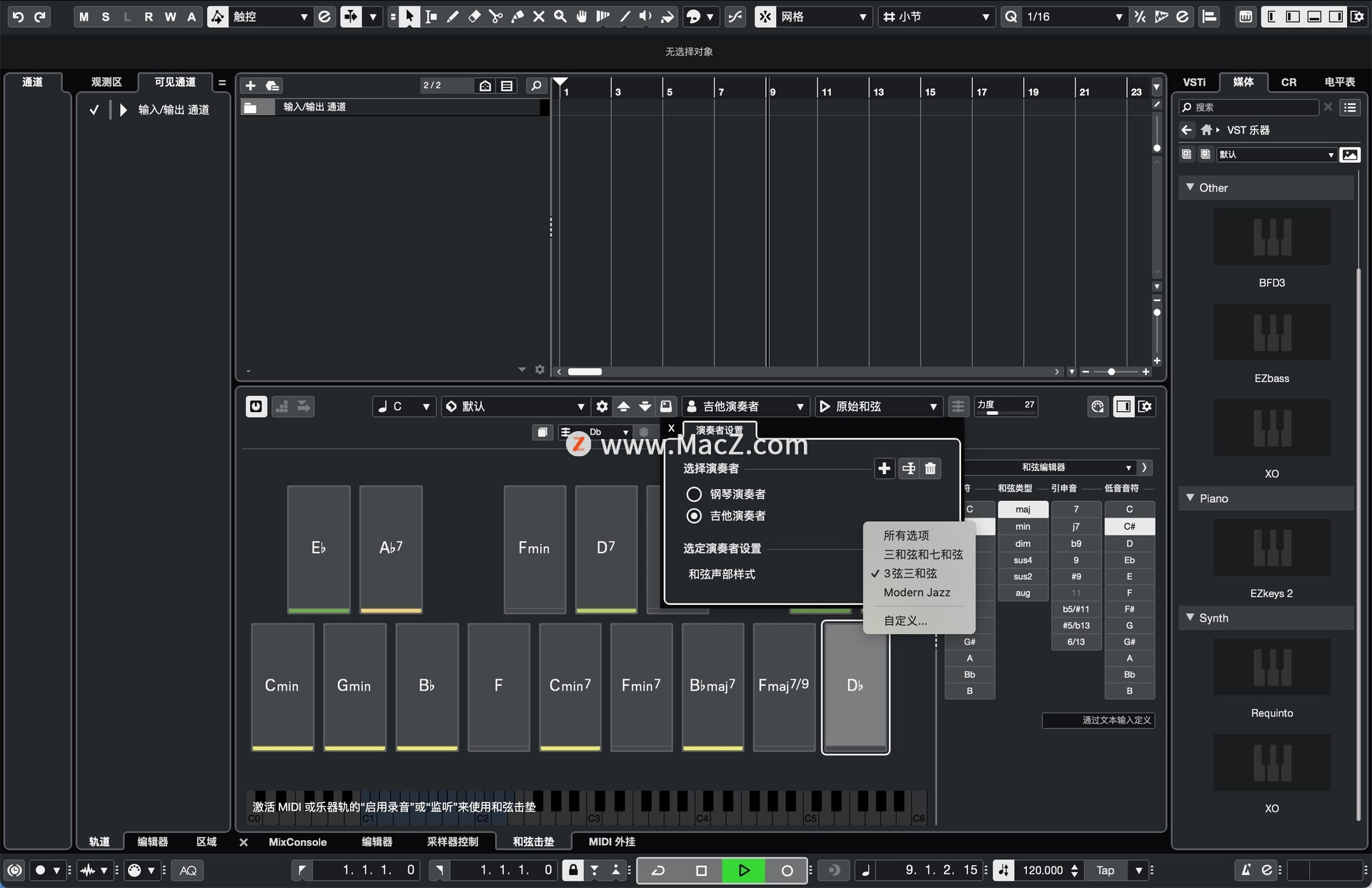Open the list view icon in media search
The height and width of the screenshot is (888, 1372).
[1350, 107]
